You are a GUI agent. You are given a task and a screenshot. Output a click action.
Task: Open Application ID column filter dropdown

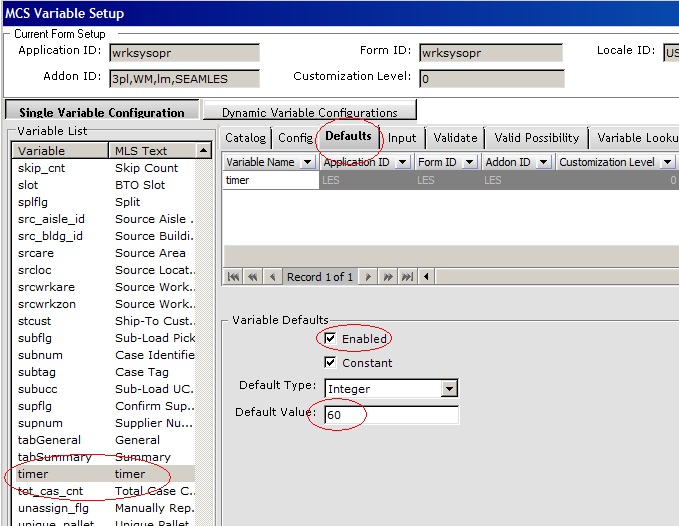(x=403, y=162)
